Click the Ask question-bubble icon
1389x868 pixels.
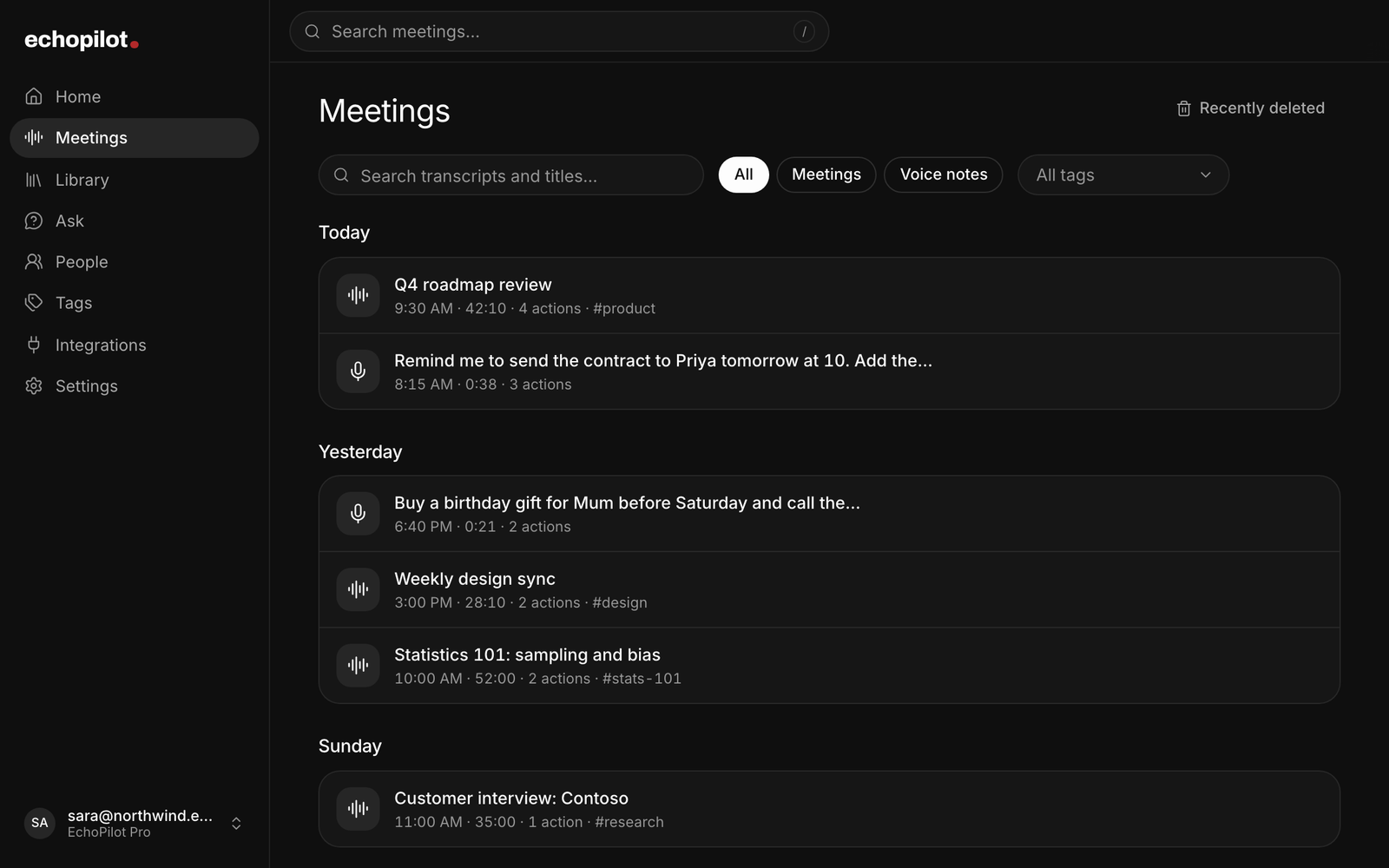point(34,220)
